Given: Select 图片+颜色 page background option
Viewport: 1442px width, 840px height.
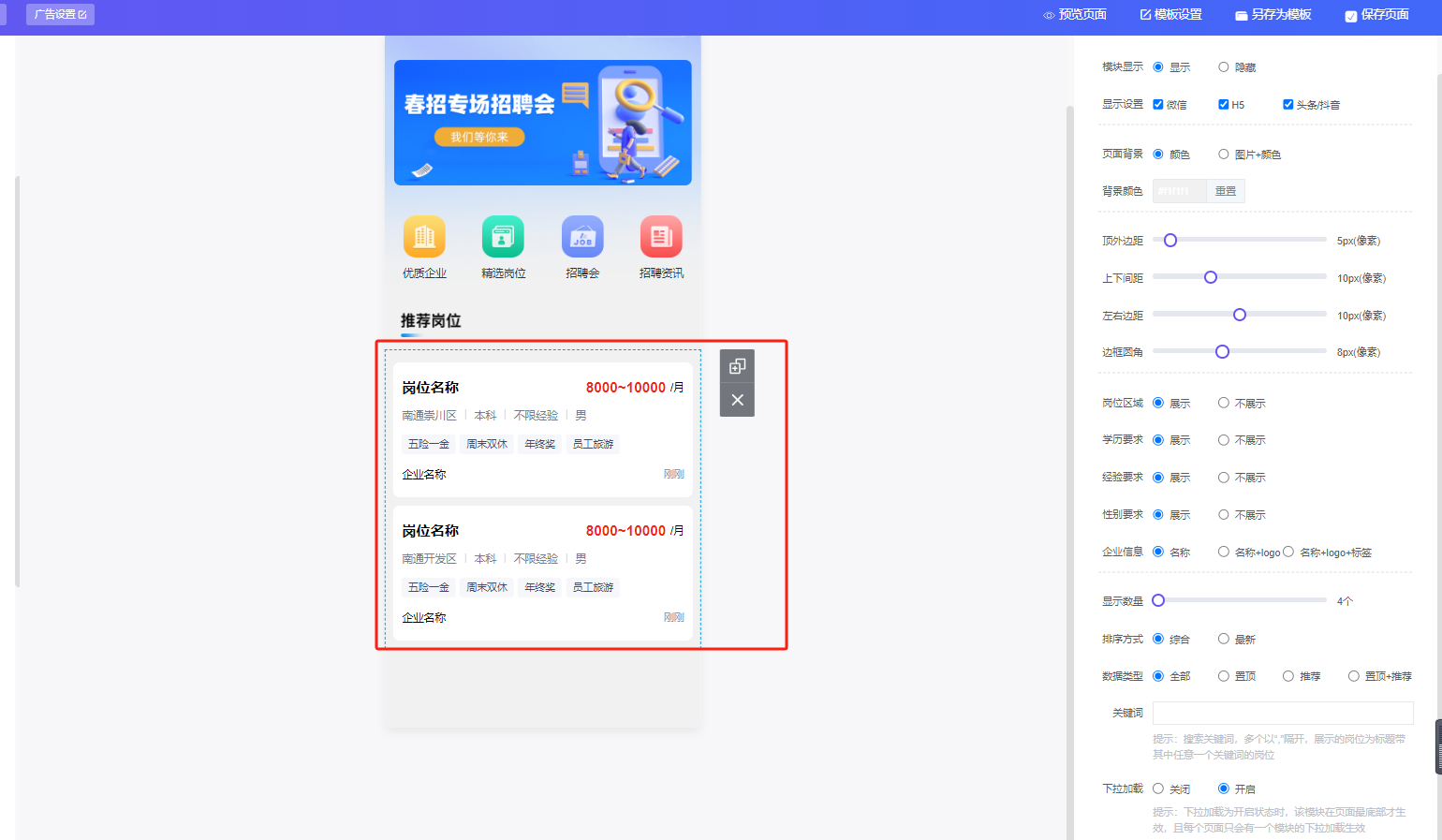Looking at the screenshot, I should click(x=1224, y=155).
